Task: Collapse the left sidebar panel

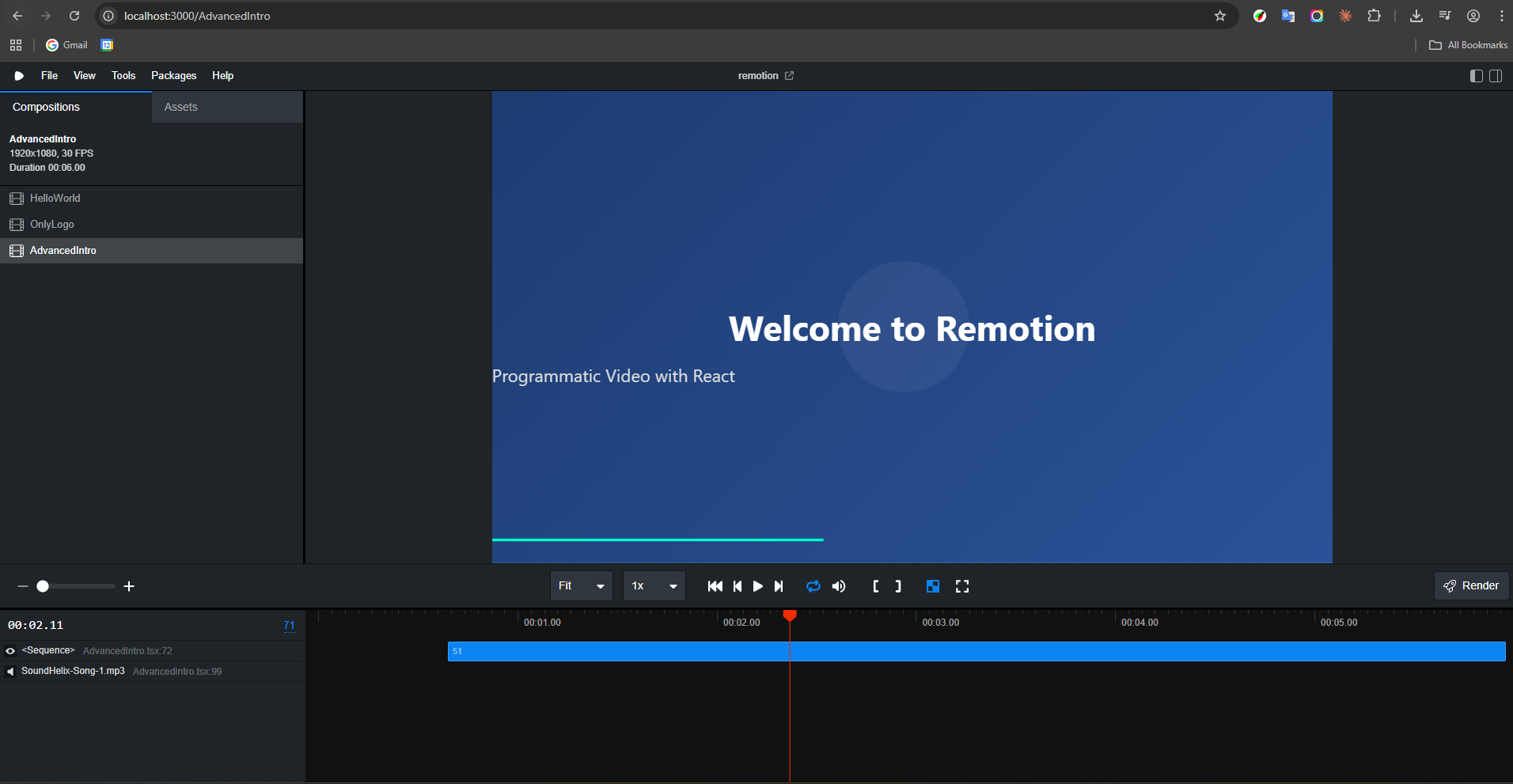Action: pos(1476,76)
